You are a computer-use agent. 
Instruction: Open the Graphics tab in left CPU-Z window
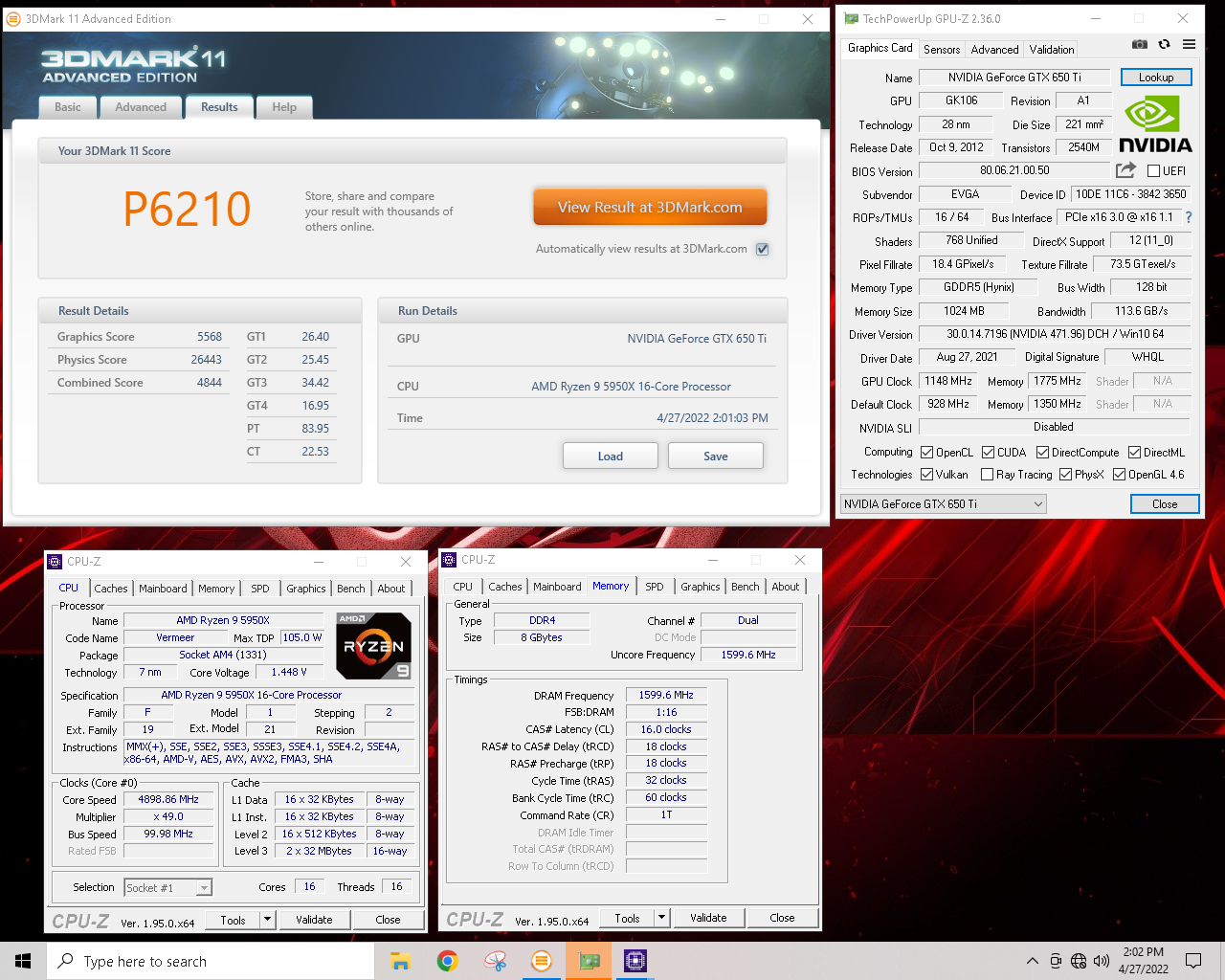[x=306, y=589]
